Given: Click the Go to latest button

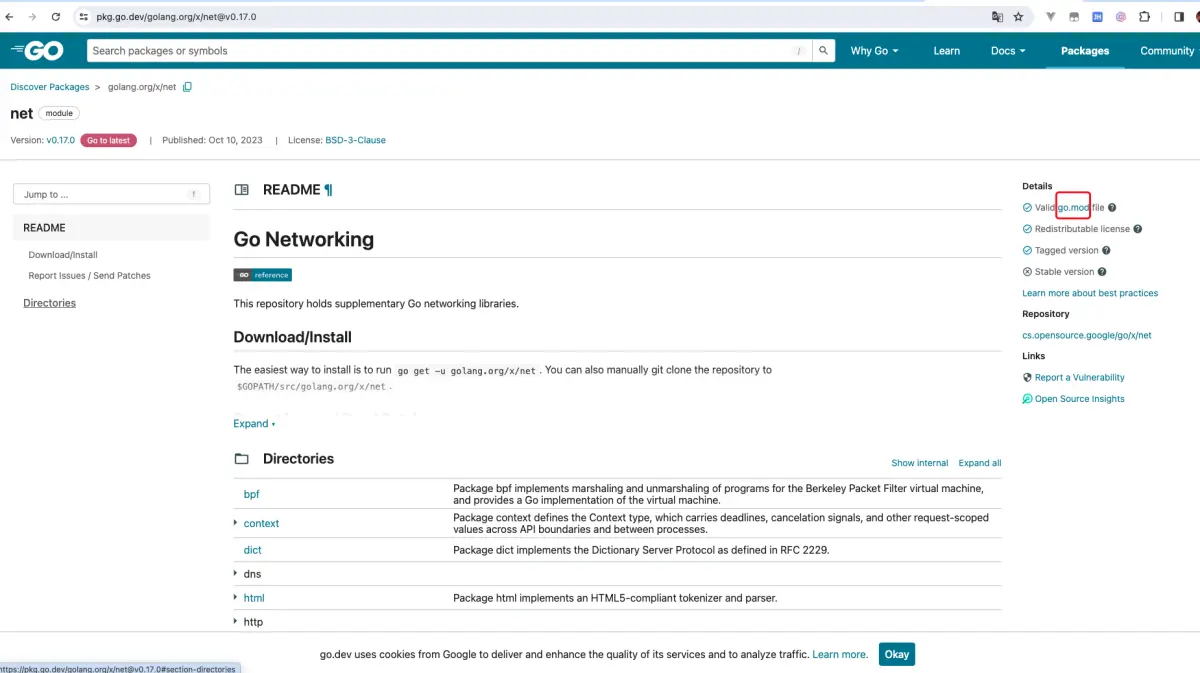Looking at the screenshot, I should 108,141.
